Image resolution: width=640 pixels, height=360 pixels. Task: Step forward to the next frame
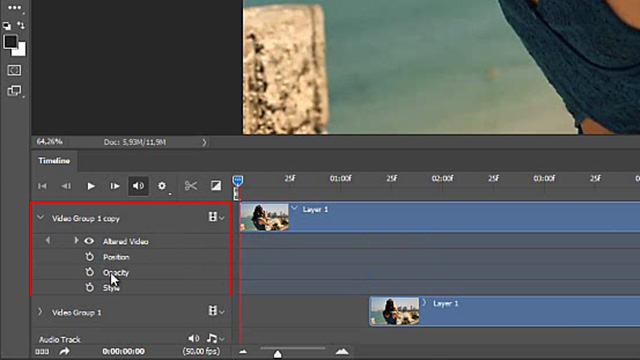[x=115, y=186]
